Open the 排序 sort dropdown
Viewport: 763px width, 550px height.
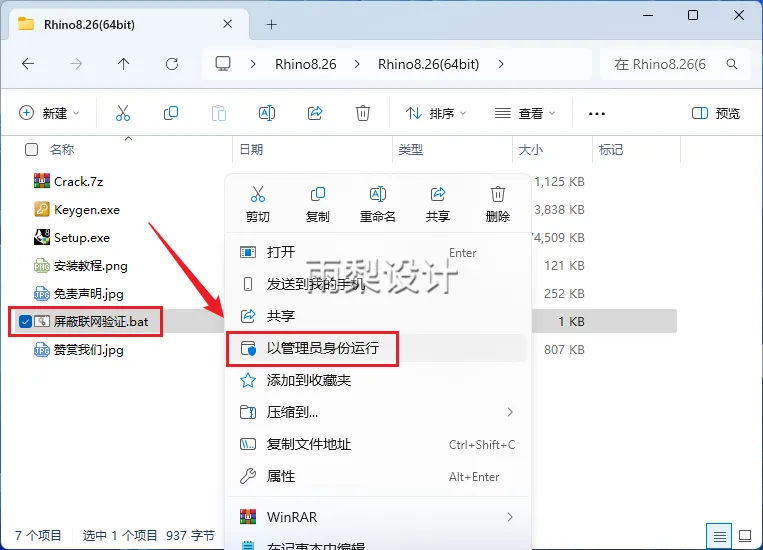(436, 113)
